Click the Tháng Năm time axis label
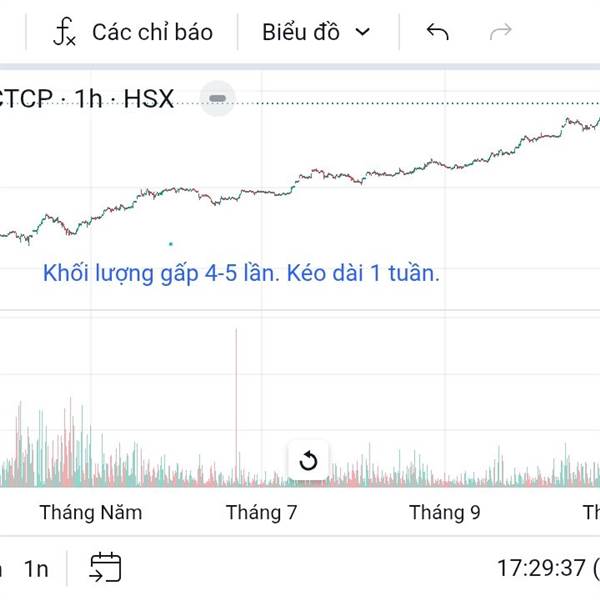The width and height of the screenshot is (600, 600). pos(91,513)
